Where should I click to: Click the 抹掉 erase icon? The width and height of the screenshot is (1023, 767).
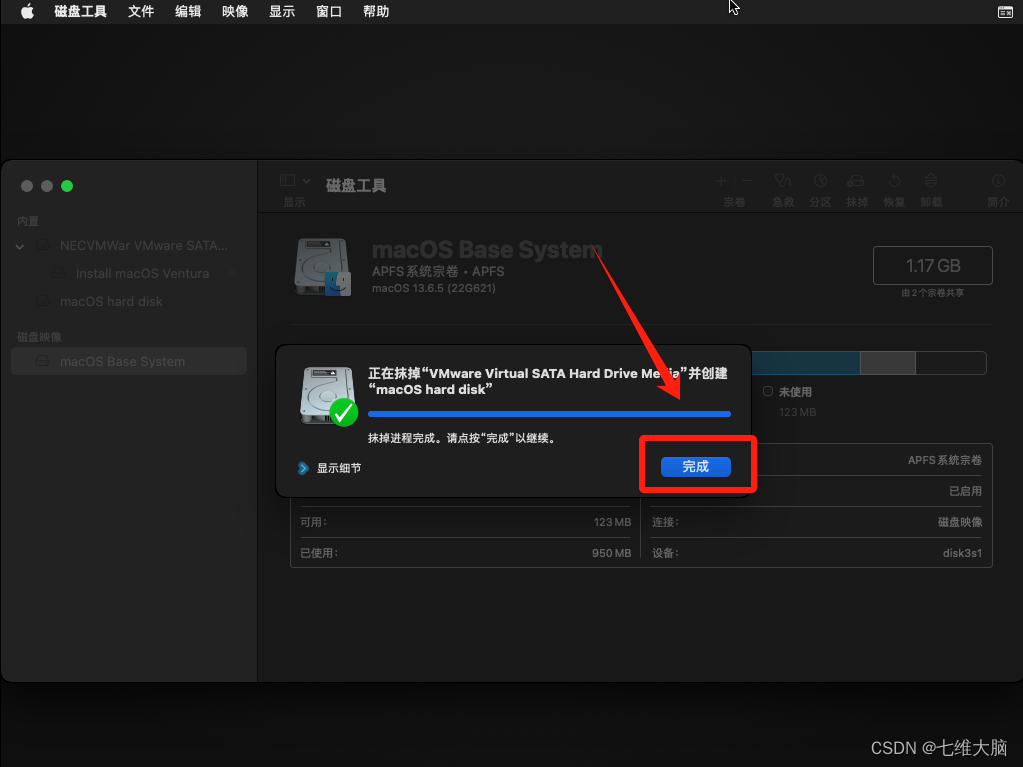click(856, 181)
